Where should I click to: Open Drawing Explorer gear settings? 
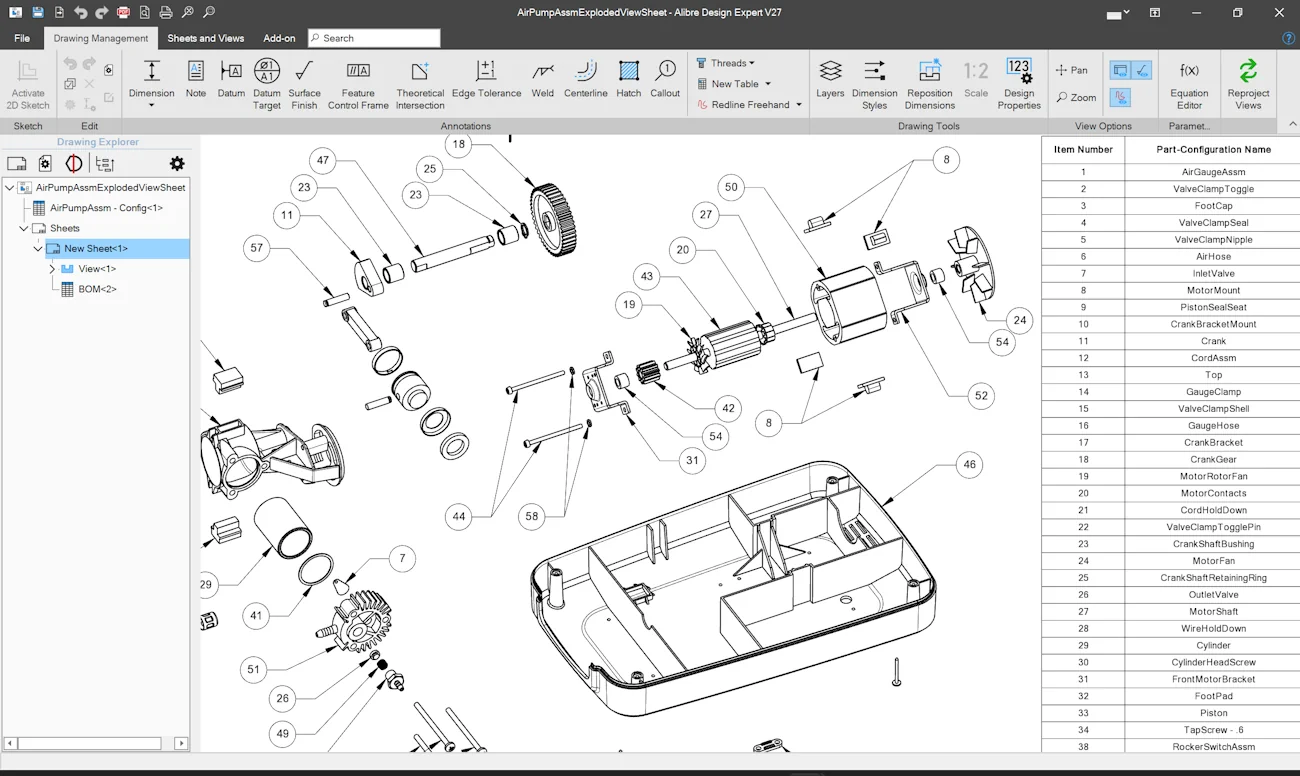pyautogui.click(x=177, y=164)
